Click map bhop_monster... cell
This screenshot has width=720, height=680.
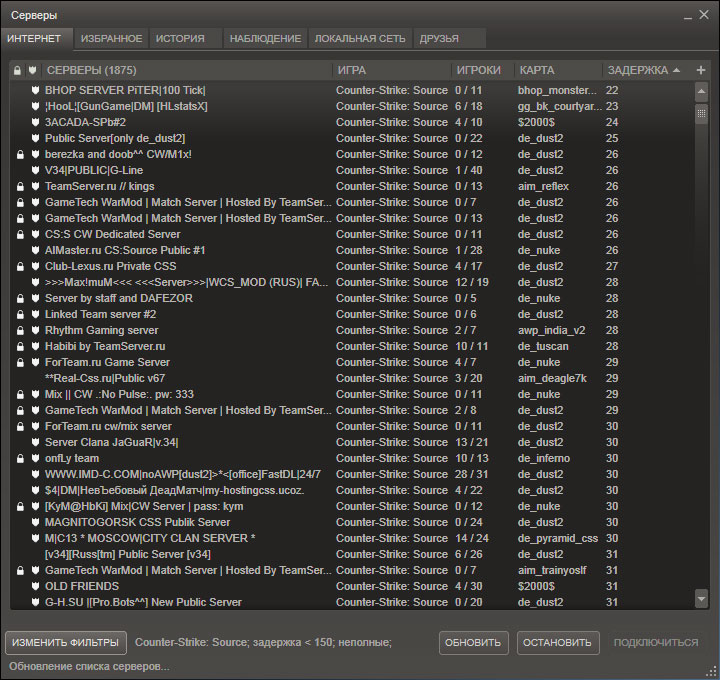(x=557, y=90)
